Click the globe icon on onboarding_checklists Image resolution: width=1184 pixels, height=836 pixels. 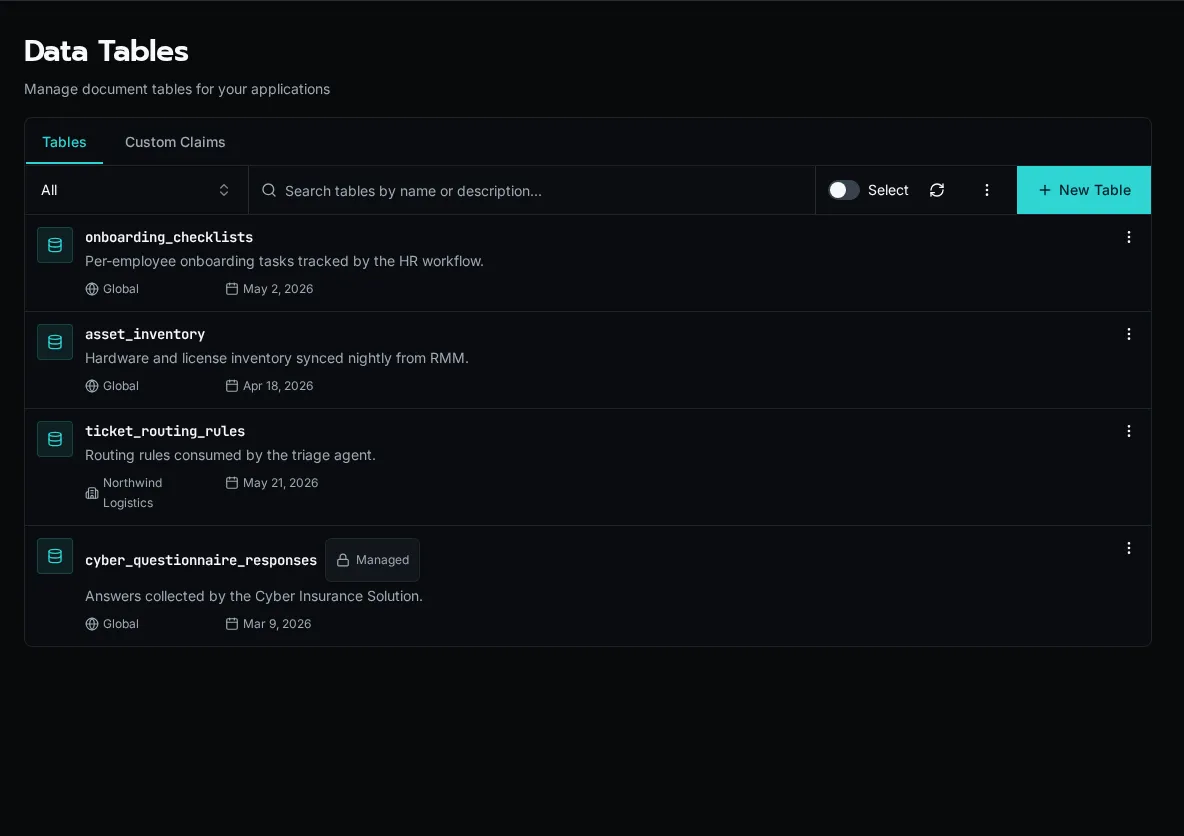point(92,289)
